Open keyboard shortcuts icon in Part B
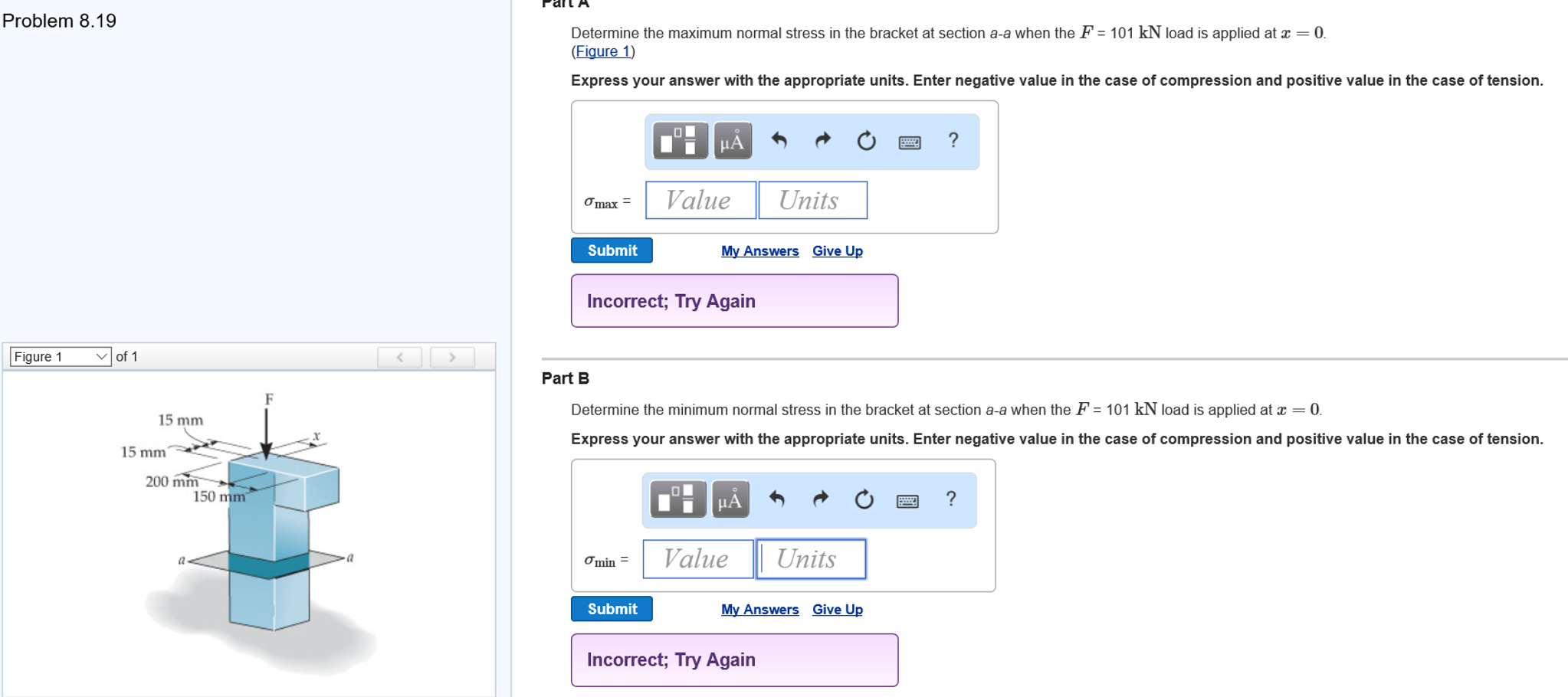Image resolution: width=1568 pixels, height=697 pixels. (x=907, y=500)
